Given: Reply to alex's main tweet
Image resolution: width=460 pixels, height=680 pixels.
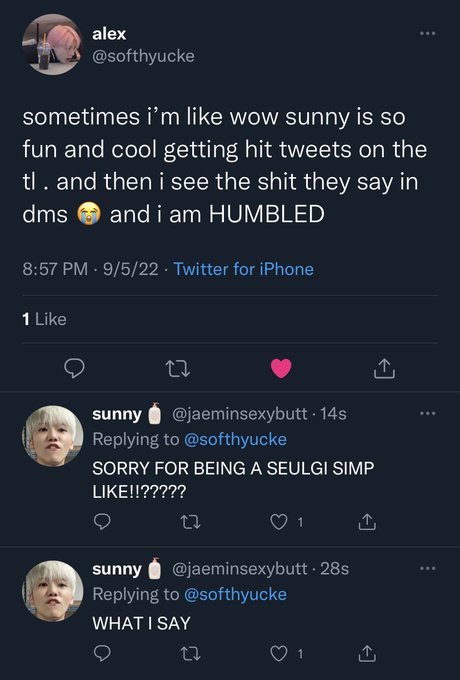Looking at the screenshot, I should click(x=74, y=369).
